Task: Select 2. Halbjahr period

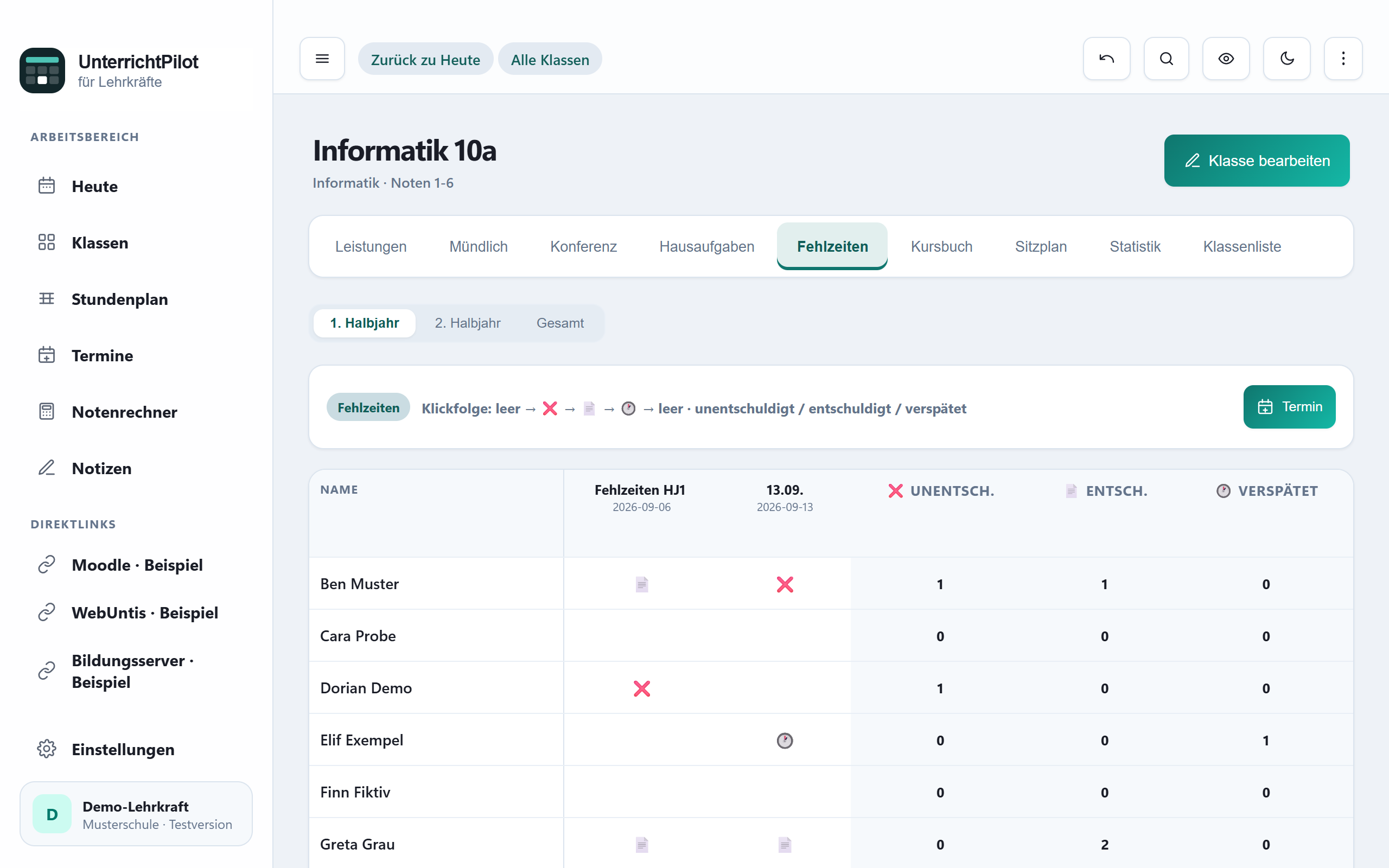Action: (x=467, y=323)
